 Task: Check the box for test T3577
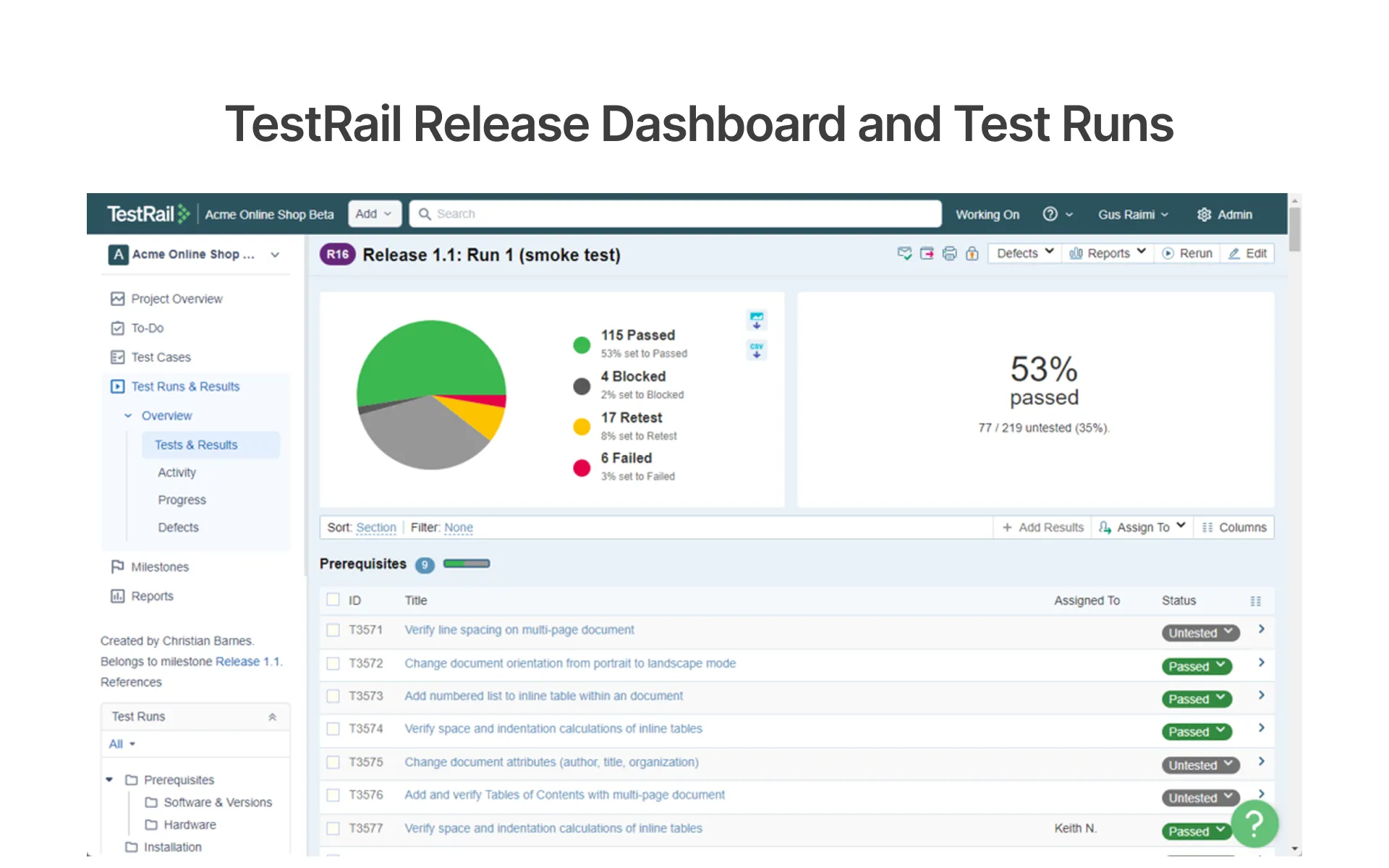coord(333,828)
